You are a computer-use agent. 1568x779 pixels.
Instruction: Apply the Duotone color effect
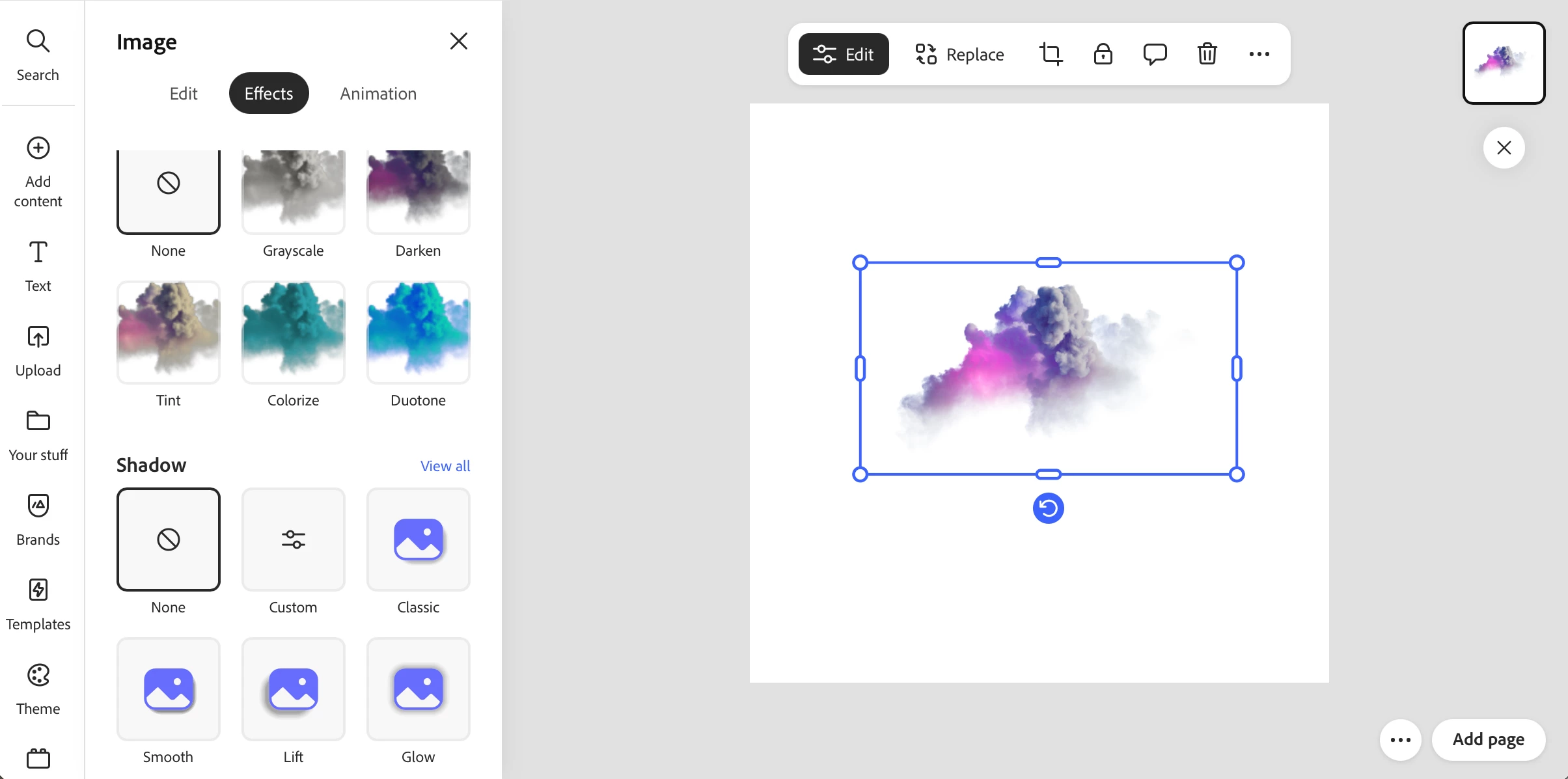(x=418, y=332)
